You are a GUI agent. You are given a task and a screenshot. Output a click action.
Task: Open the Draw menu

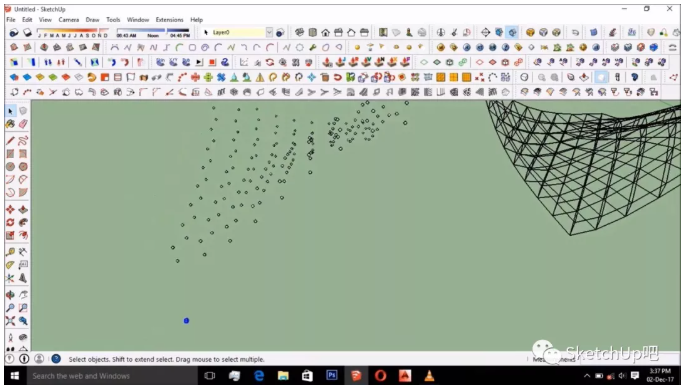[x=92, y=20]
